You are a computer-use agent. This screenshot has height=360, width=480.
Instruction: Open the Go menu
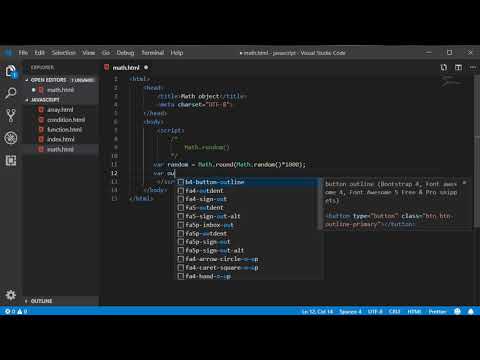(106, 53)
